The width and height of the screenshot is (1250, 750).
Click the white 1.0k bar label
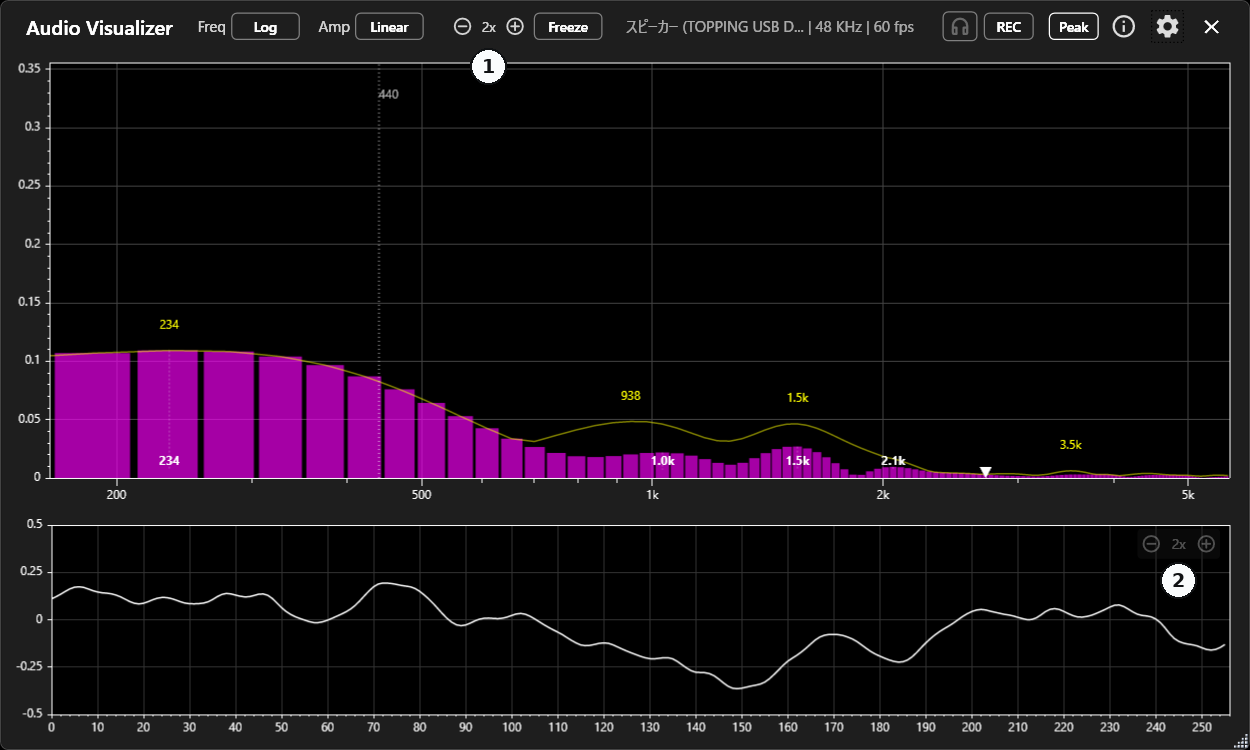click(663, 461)
